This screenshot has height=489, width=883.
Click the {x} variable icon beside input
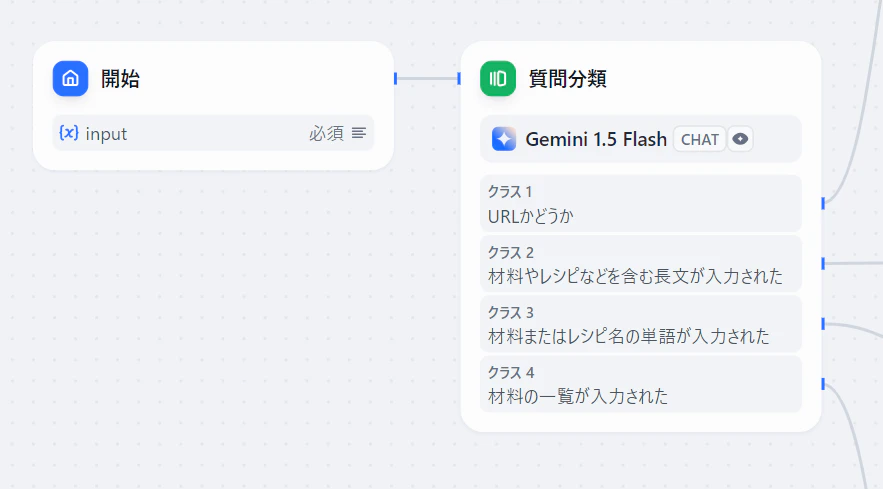click(69, 133)
